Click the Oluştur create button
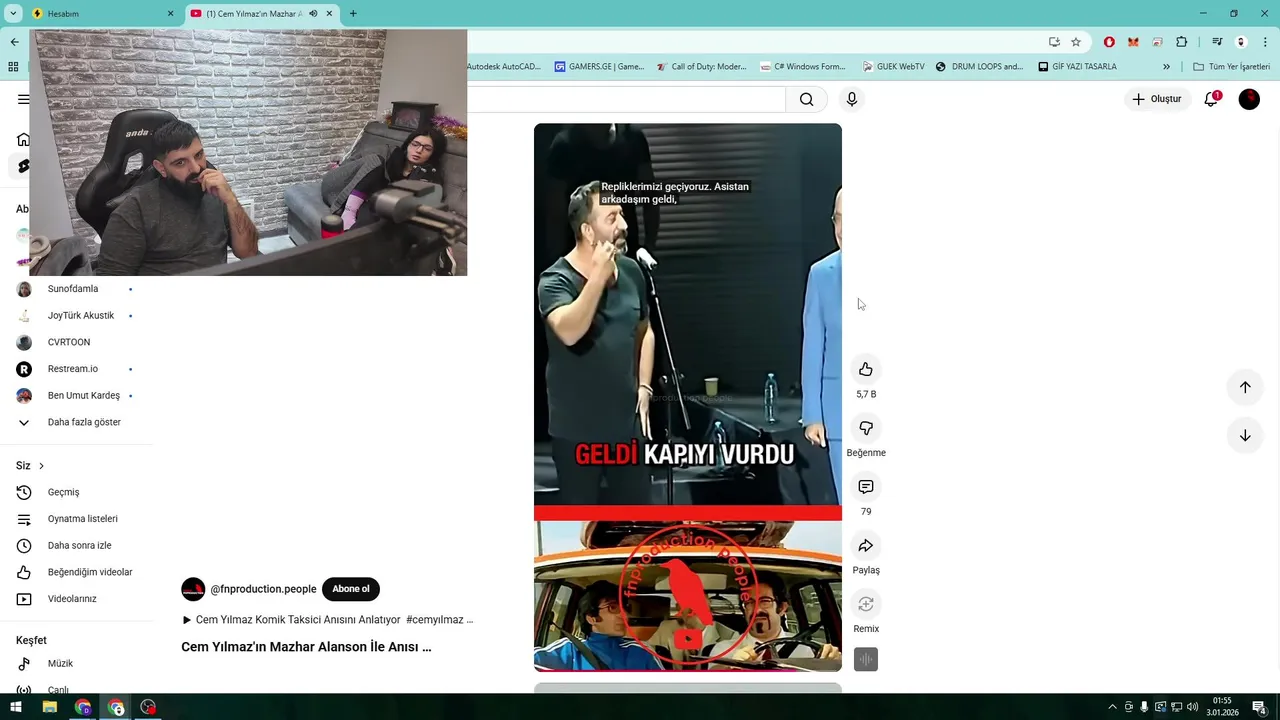 1157,99
